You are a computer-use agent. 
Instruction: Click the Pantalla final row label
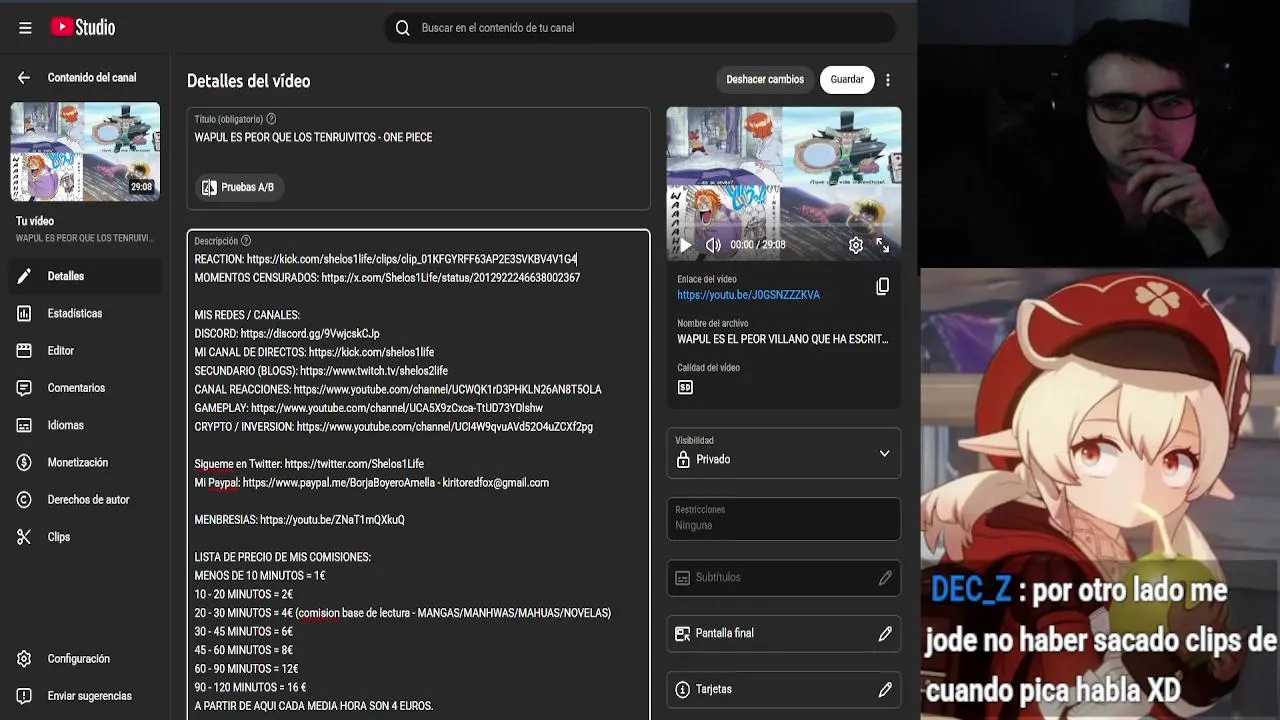[x=725, y=634]
